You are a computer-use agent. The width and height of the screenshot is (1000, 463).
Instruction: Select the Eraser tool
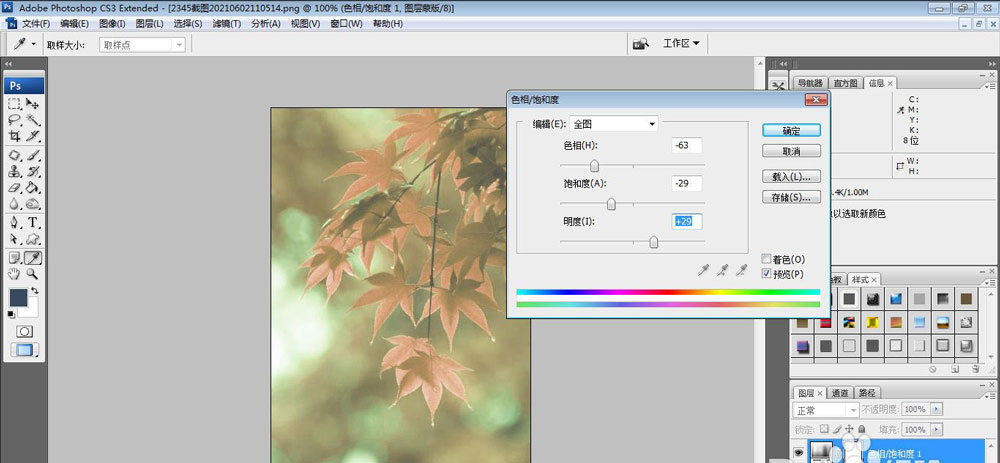pyautogui.click(x=14, y=187)
